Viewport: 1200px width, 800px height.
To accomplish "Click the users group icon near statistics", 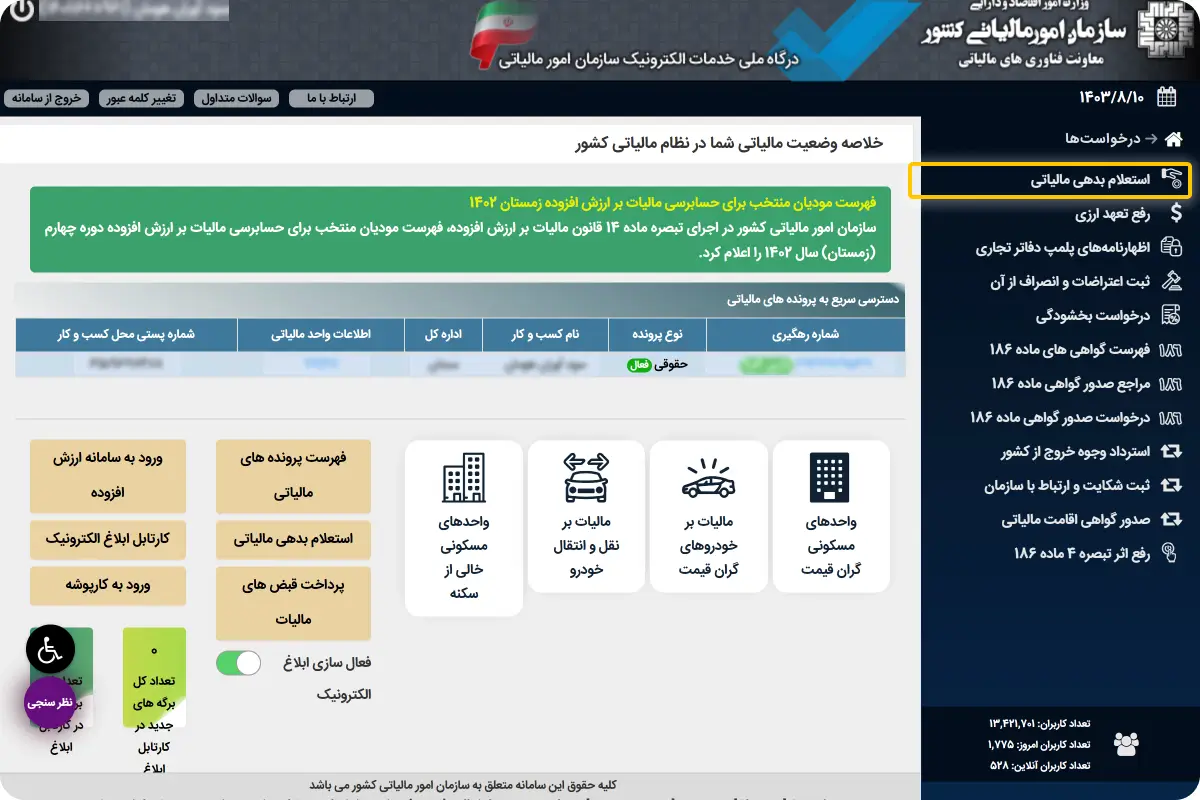I will 1126,744.
